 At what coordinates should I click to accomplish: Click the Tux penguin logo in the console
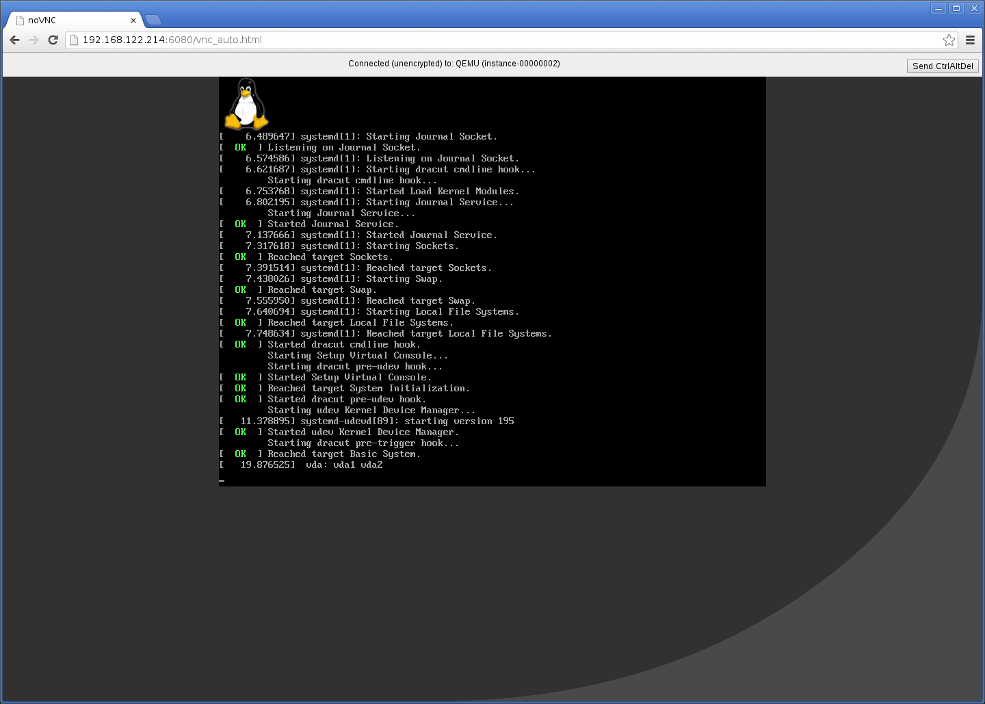[x=244, y=104]
